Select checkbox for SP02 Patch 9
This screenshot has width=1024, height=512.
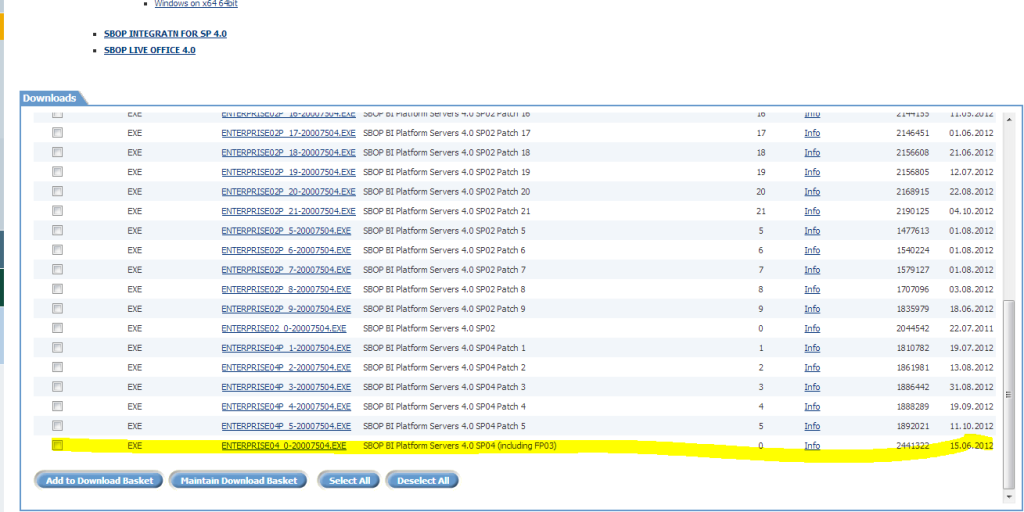57,308
